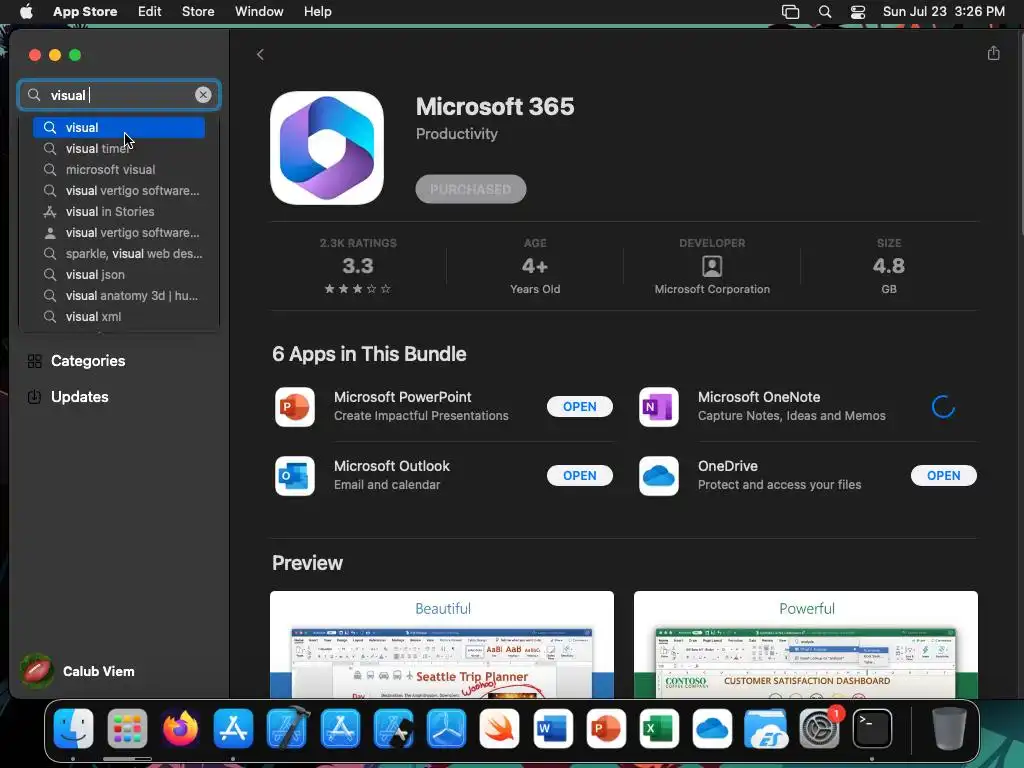Open the Edit menu
The image size is (1024, 768).
tap(150, 11)
